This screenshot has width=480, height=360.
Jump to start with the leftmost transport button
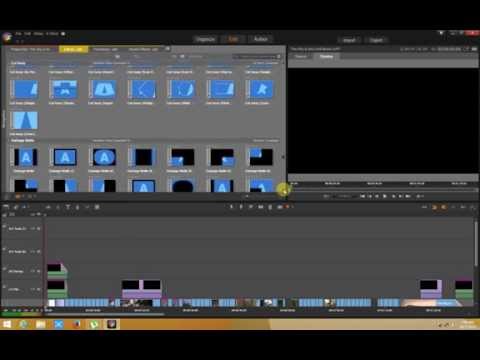click(x=362, y=196)
